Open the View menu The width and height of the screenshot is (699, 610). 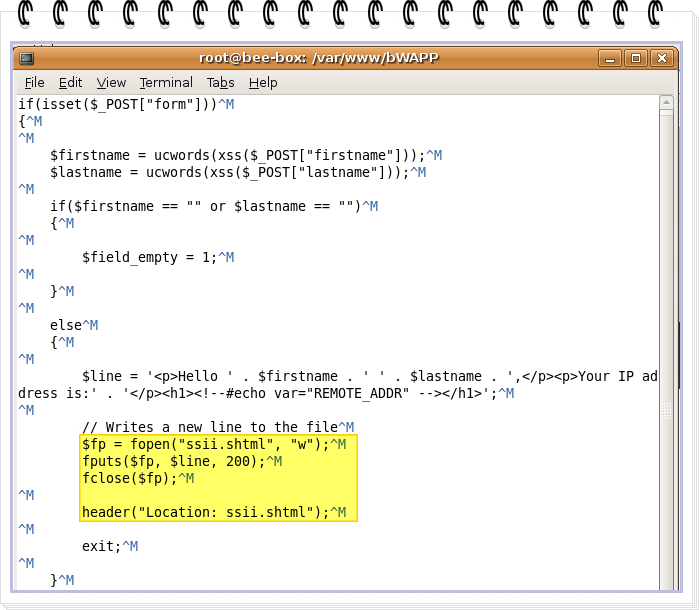(x=111, y=82)
